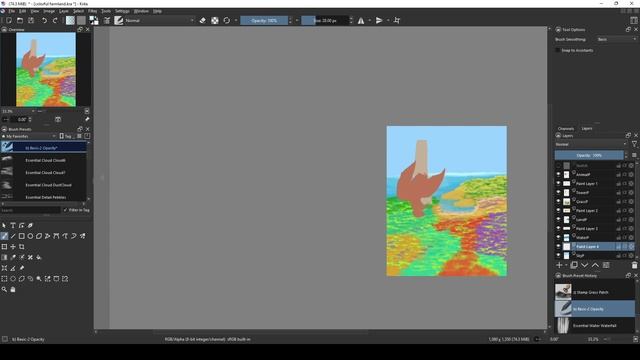
Task: Select the Fill bucket tool
Action: point(39,257)
